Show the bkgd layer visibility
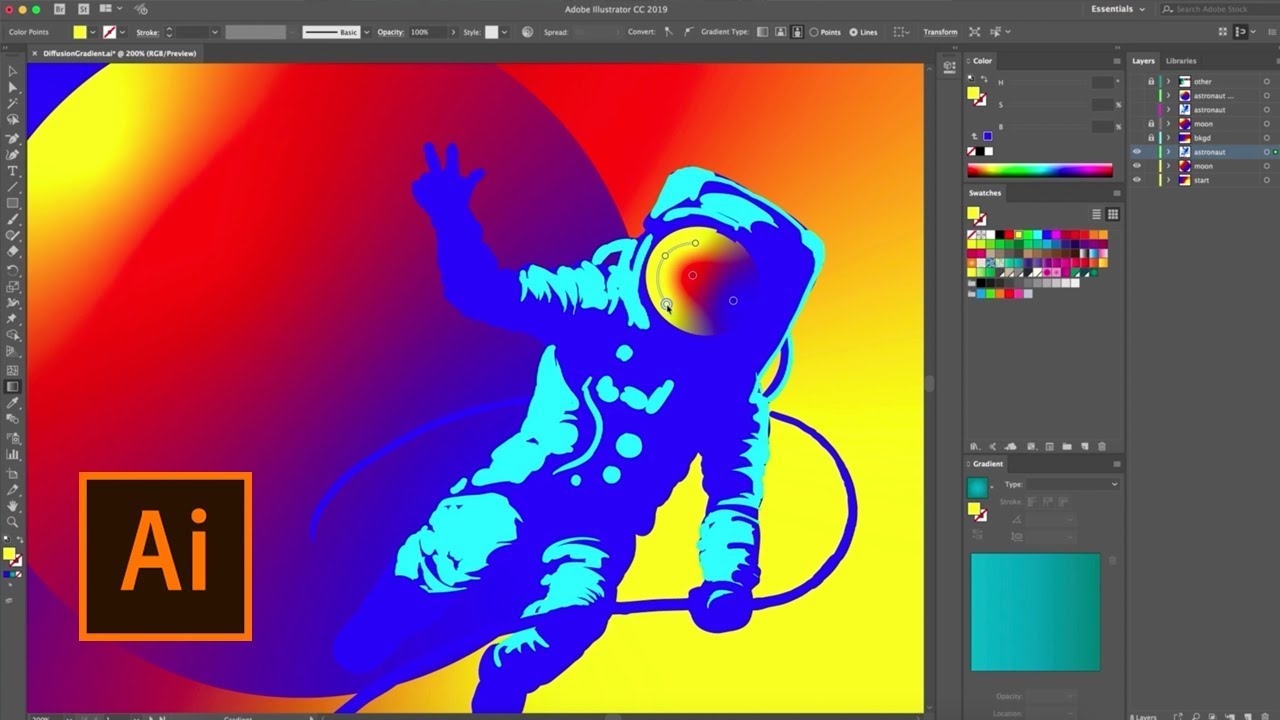 click(x=1135, y=138)
